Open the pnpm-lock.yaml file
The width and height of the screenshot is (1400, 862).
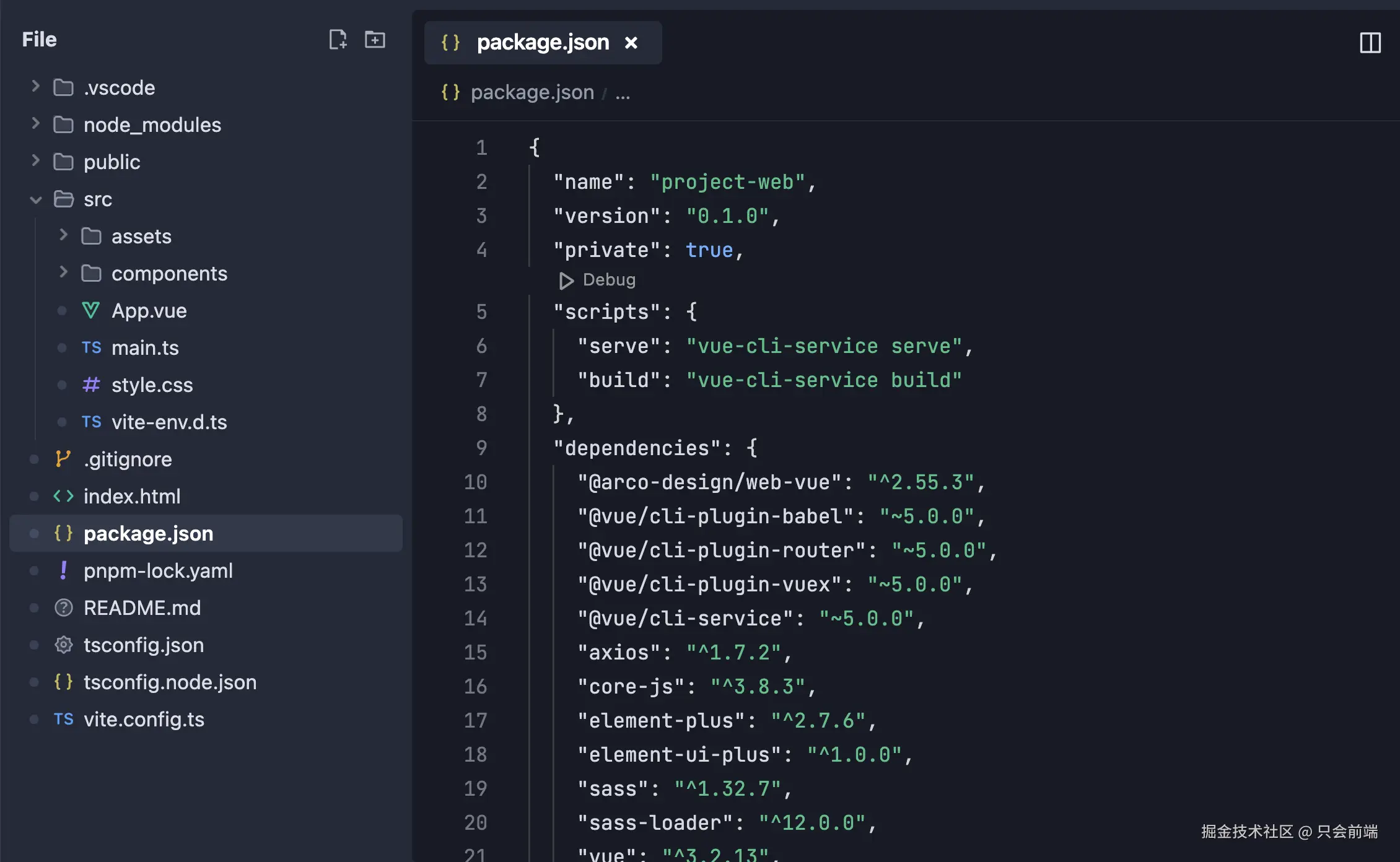(158, 570)
